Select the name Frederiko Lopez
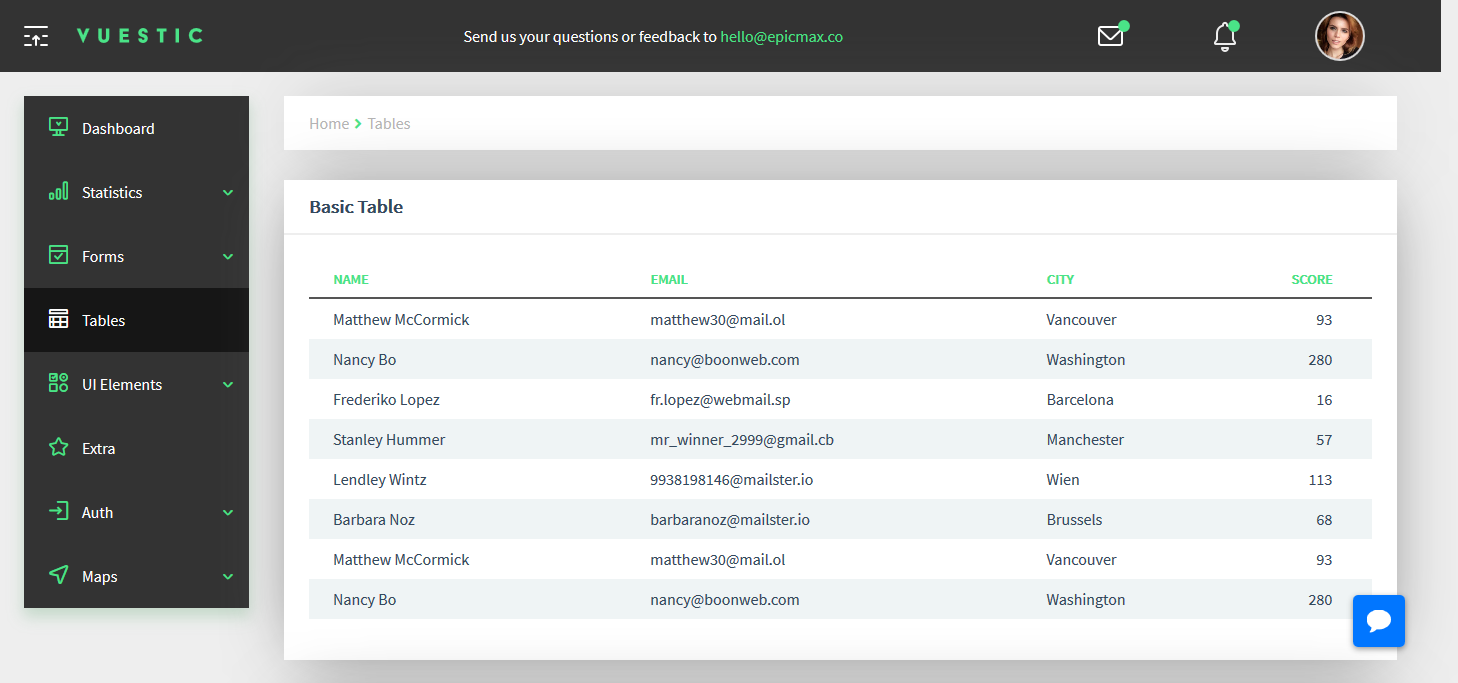 point(386,400)
